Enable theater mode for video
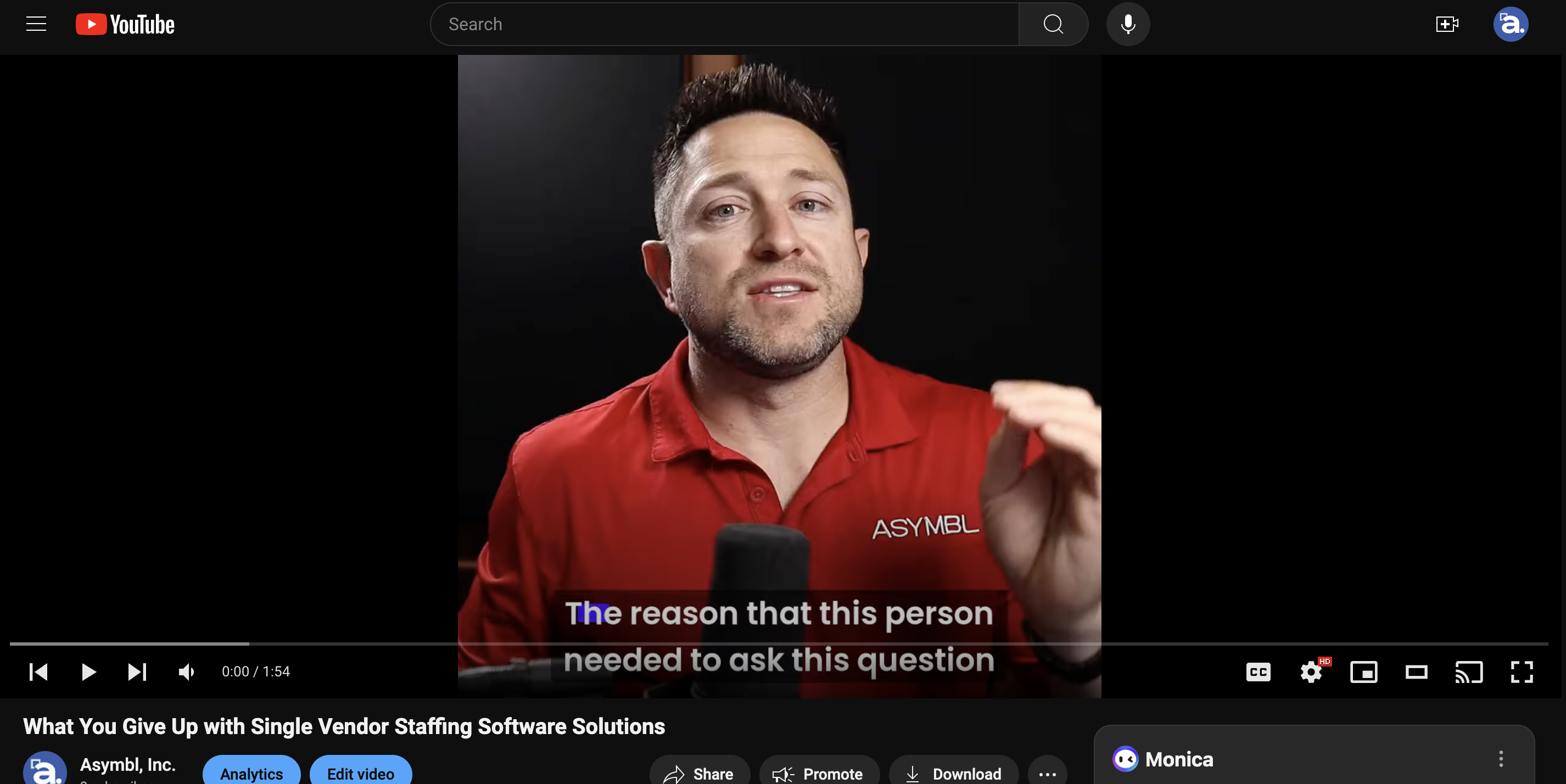 pyautogui.click(x=1417, y=672)
